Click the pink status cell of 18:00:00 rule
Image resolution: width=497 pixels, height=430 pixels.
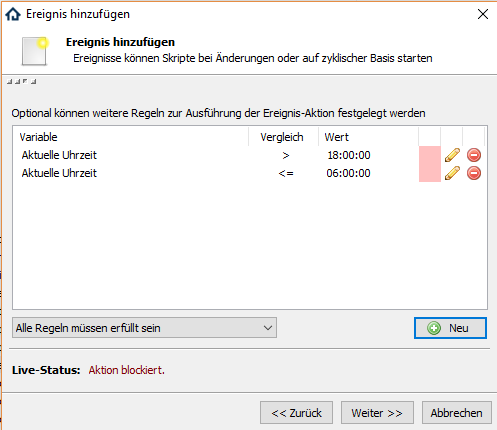[430, 155]
